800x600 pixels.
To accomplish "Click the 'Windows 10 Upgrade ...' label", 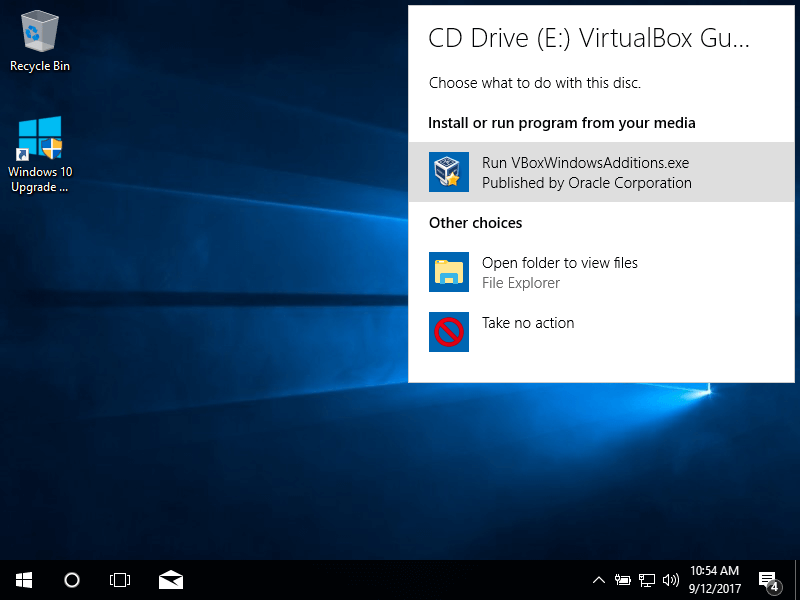I will click(40, 179).
